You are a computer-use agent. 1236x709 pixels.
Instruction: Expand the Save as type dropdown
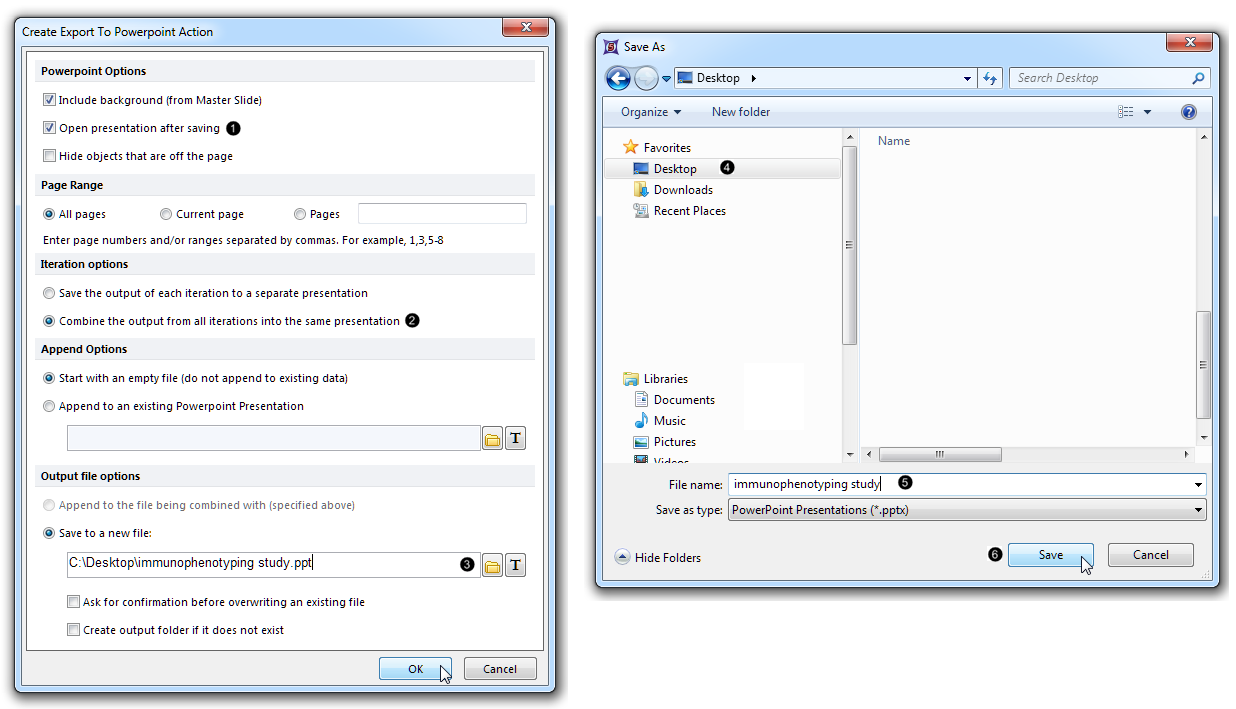point(1198,510)
